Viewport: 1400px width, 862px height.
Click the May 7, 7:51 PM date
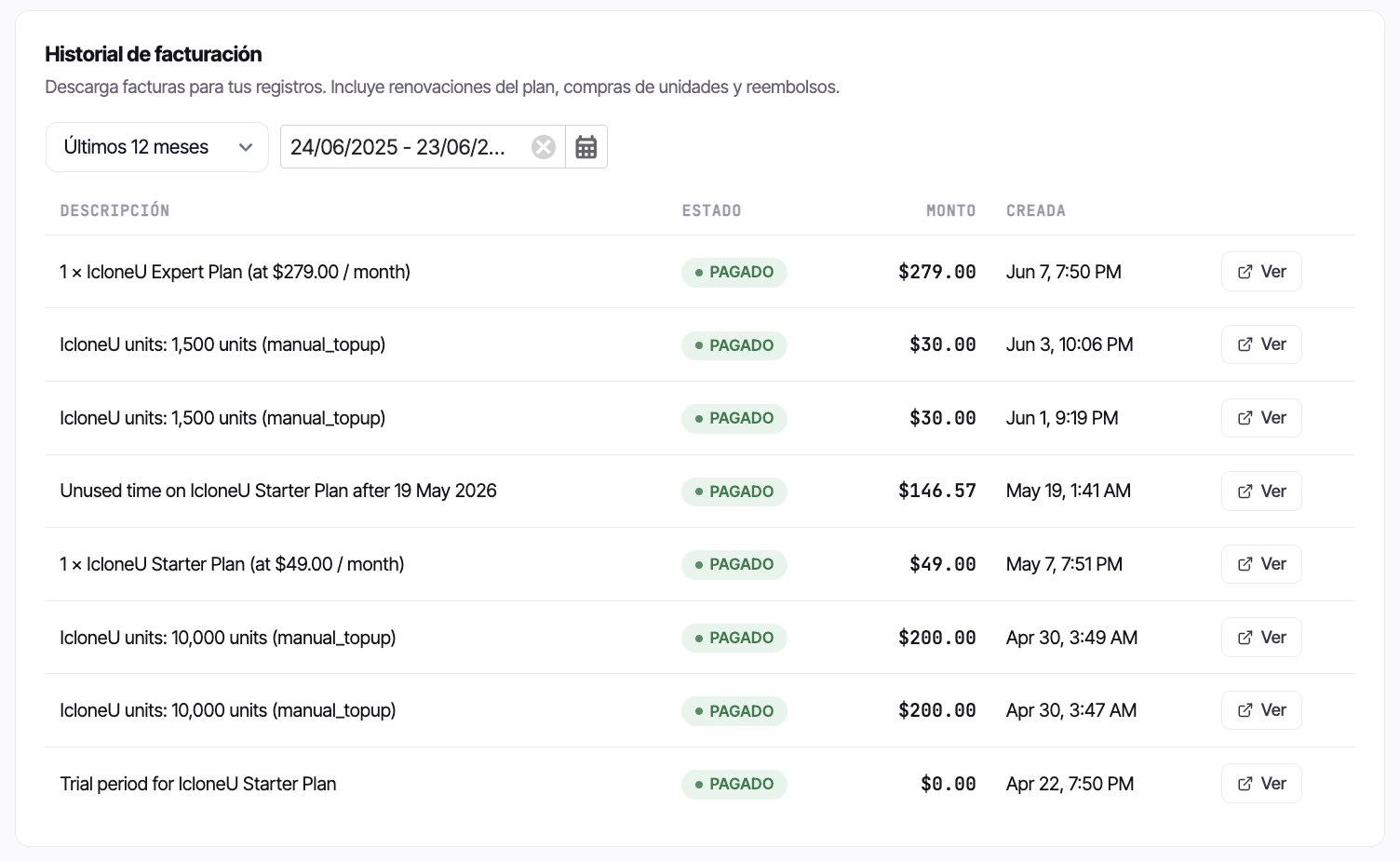[1064, 564]
